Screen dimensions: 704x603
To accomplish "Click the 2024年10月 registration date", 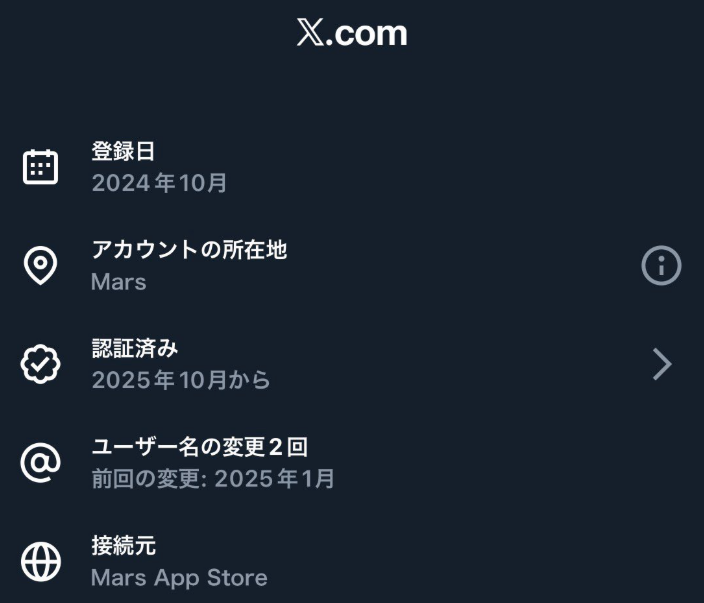I will point(160,183).
